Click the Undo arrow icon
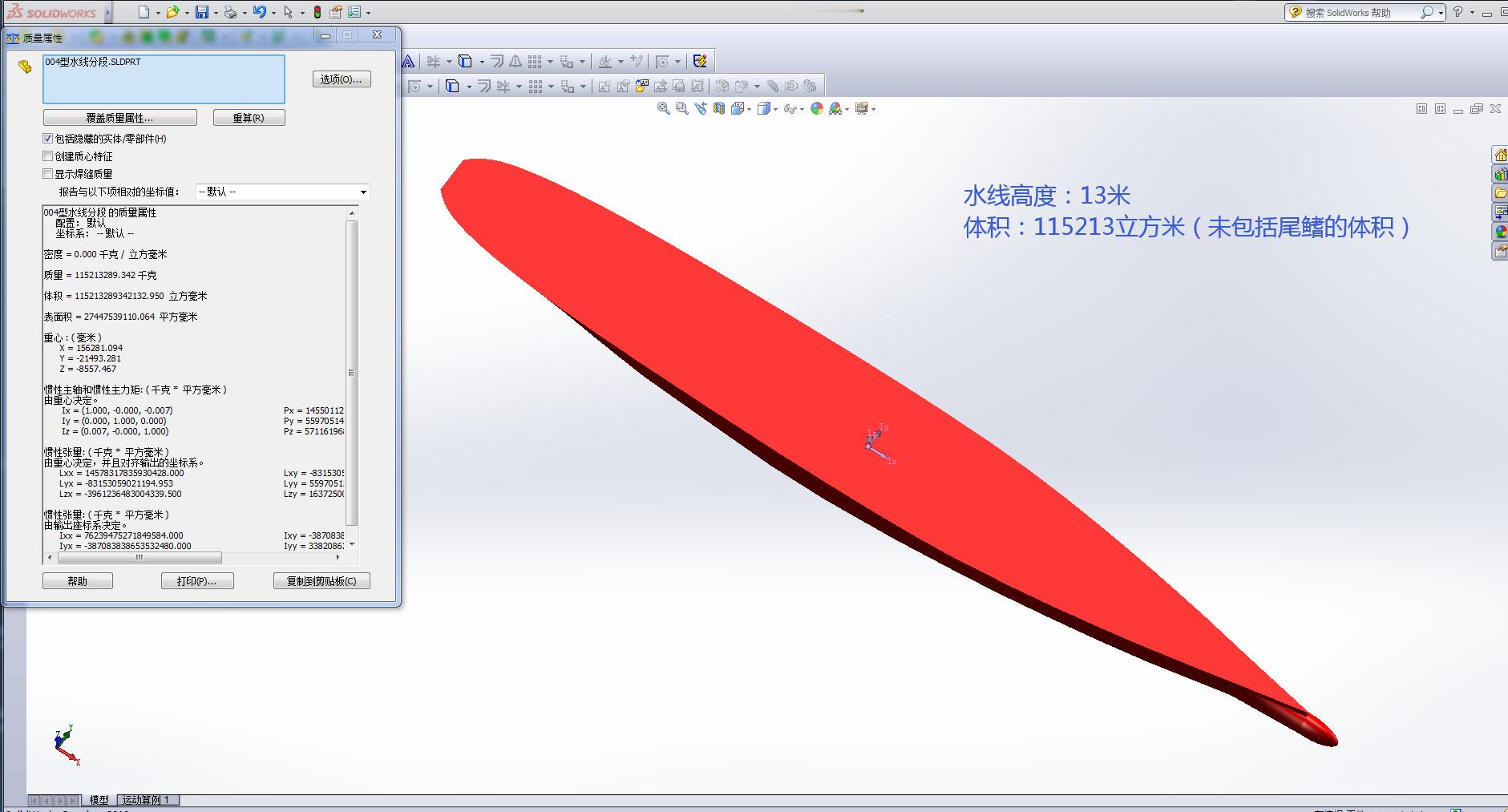The image size is (1508, 812). [x=259, y=12]
